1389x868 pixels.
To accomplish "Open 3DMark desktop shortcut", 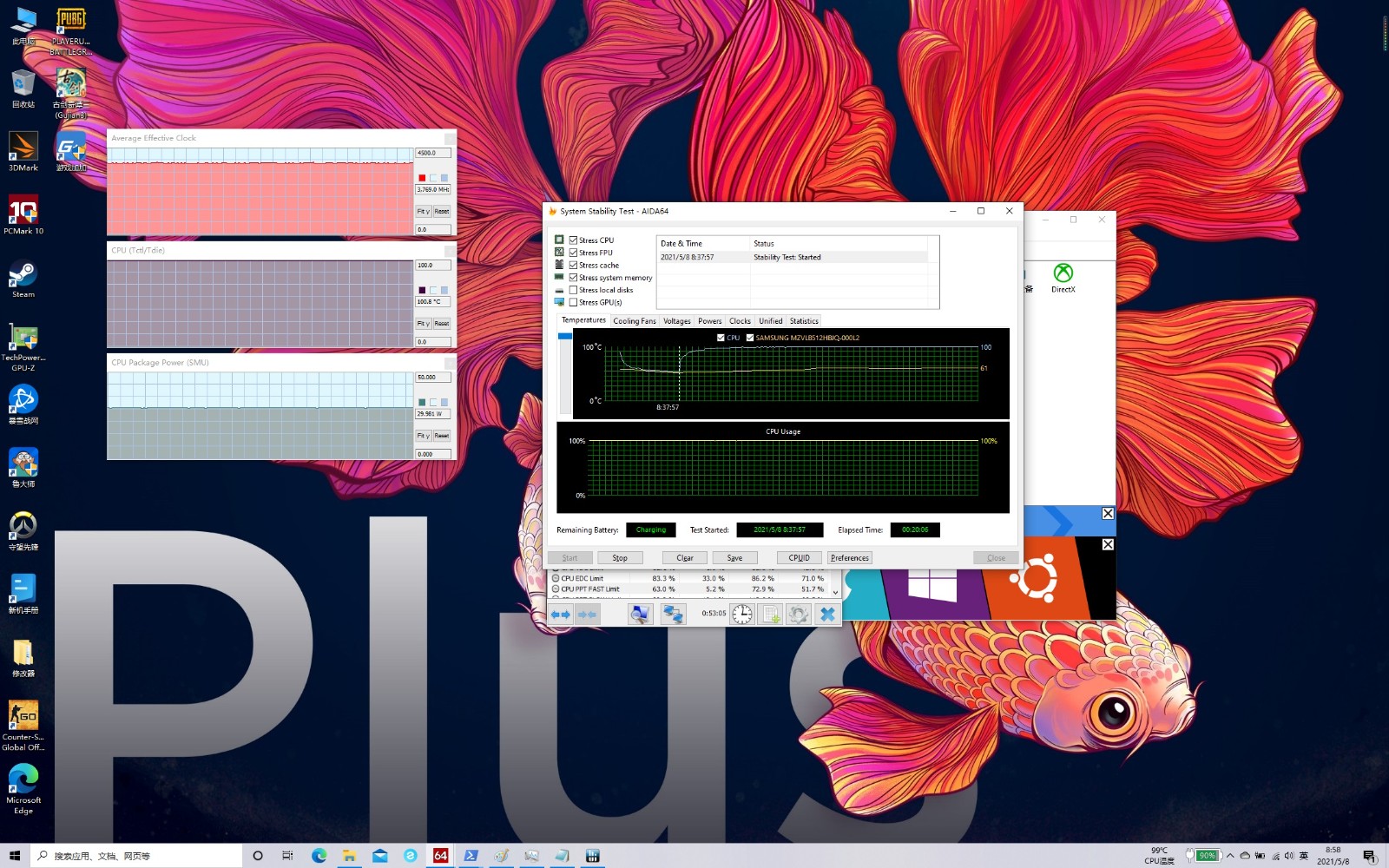I will 23,151.
